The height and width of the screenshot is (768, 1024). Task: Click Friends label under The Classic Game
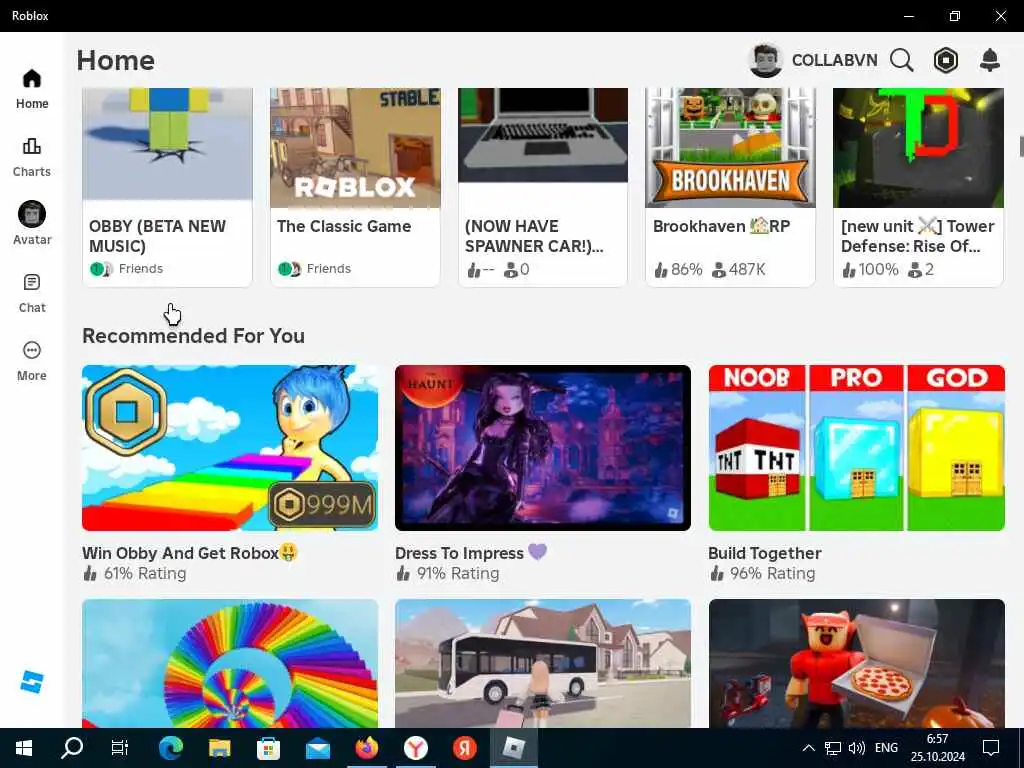point(328,268)
